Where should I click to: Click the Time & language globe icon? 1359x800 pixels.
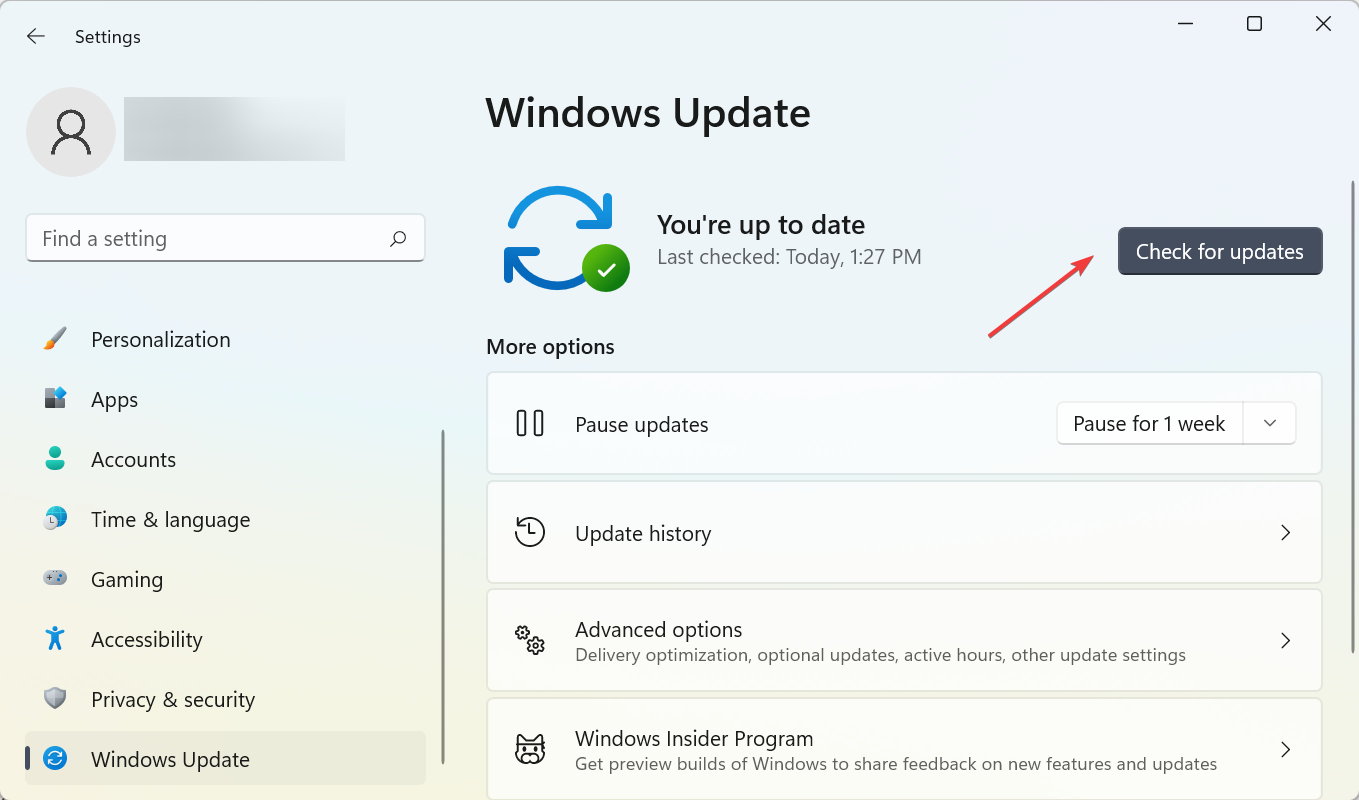pyautogui.click(x=55, y=519)
